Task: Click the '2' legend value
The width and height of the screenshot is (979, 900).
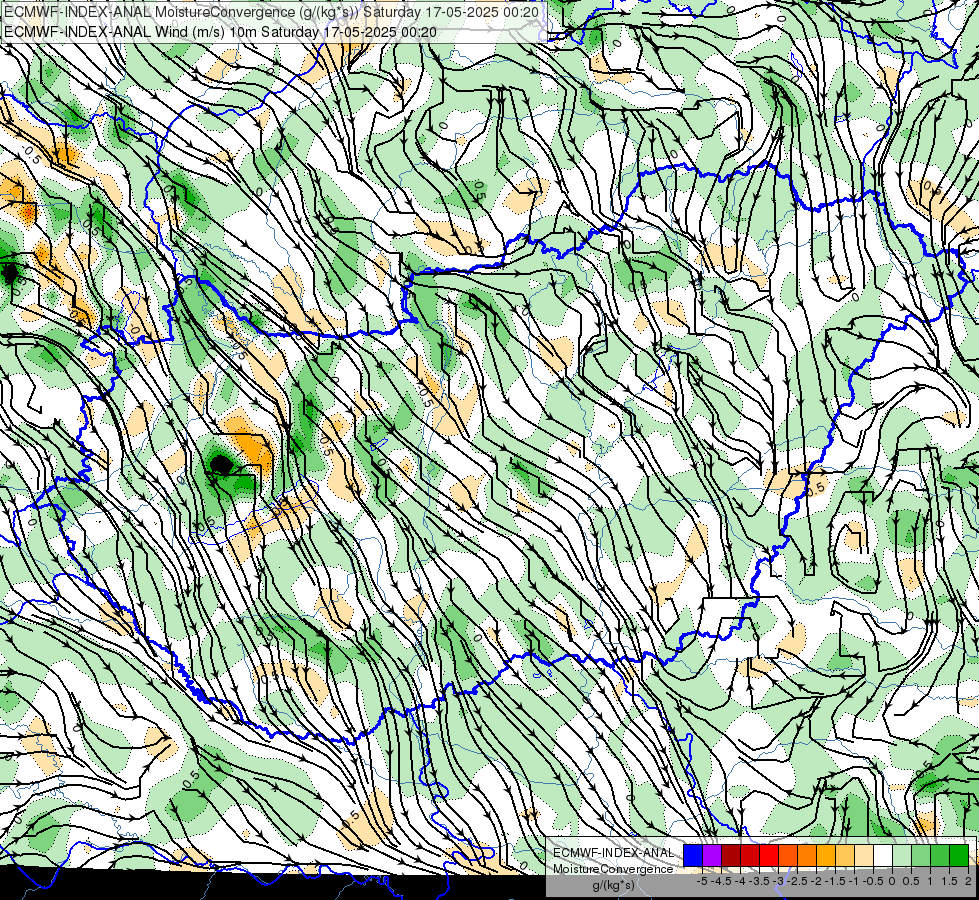Action: click(x=969, y=881)
